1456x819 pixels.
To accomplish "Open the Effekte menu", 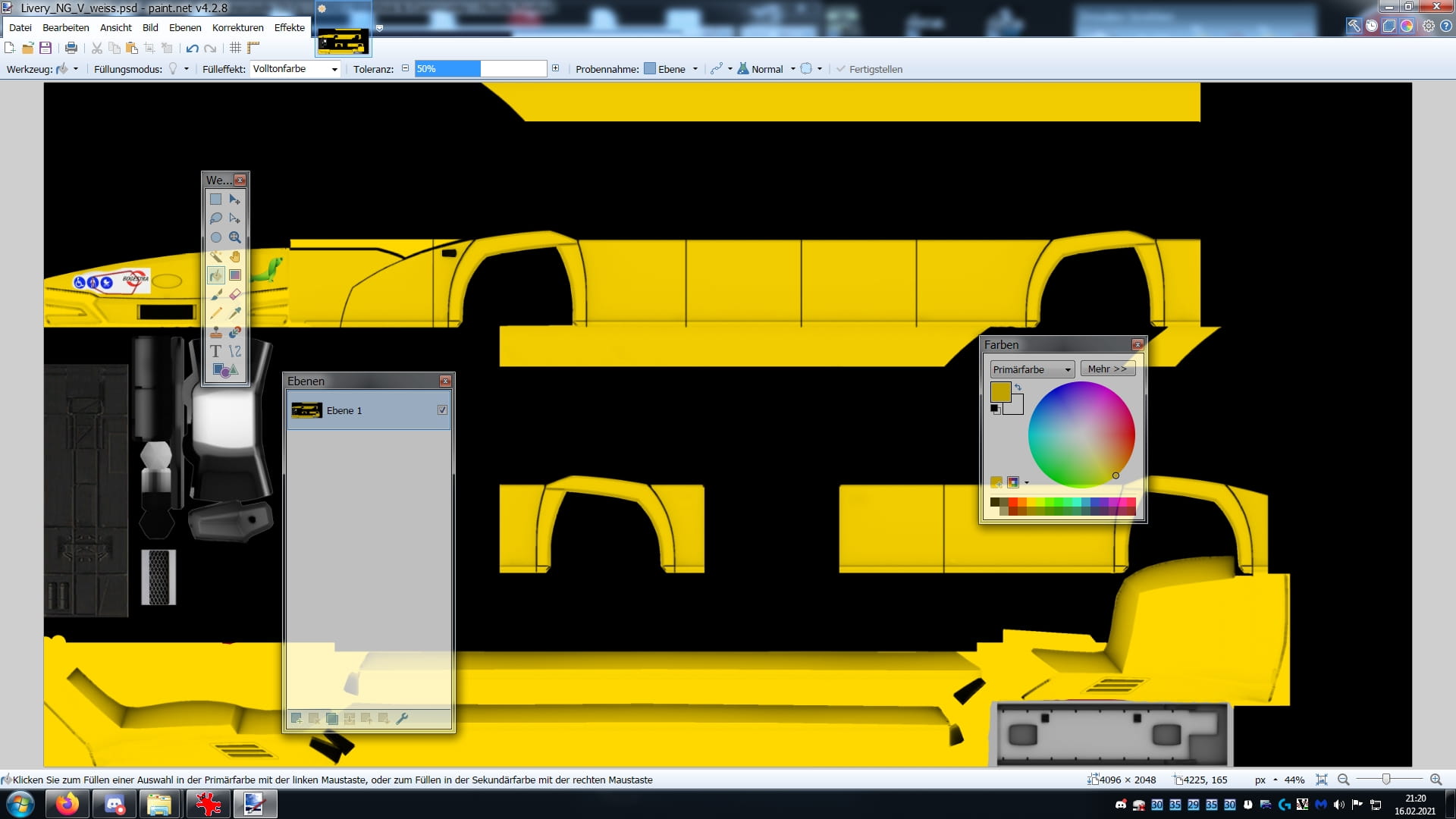I will coord(289,27).
